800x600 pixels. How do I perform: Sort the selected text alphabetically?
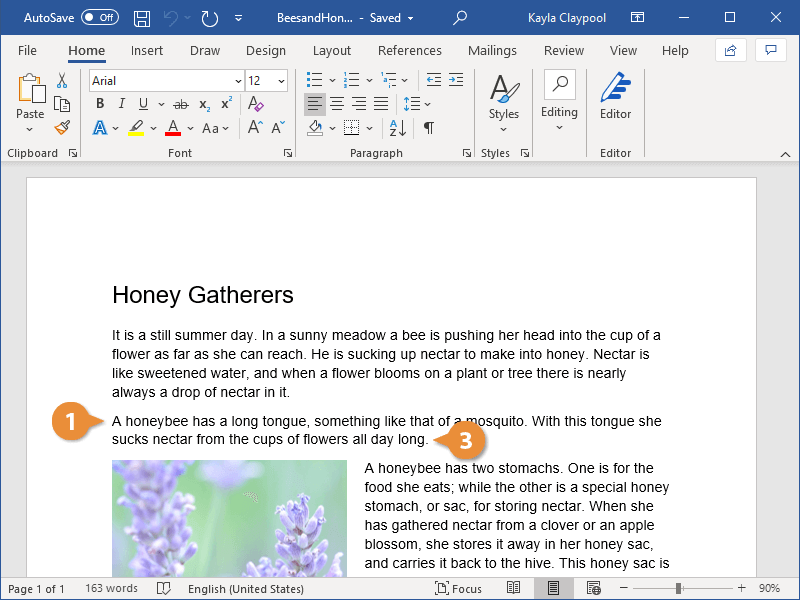coord(398,128)
